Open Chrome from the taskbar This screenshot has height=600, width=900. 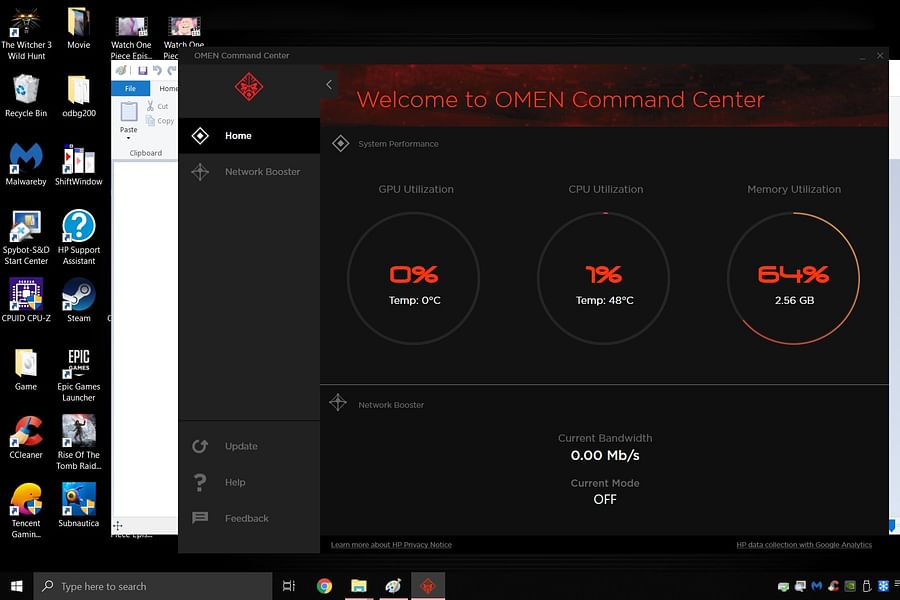324,586
